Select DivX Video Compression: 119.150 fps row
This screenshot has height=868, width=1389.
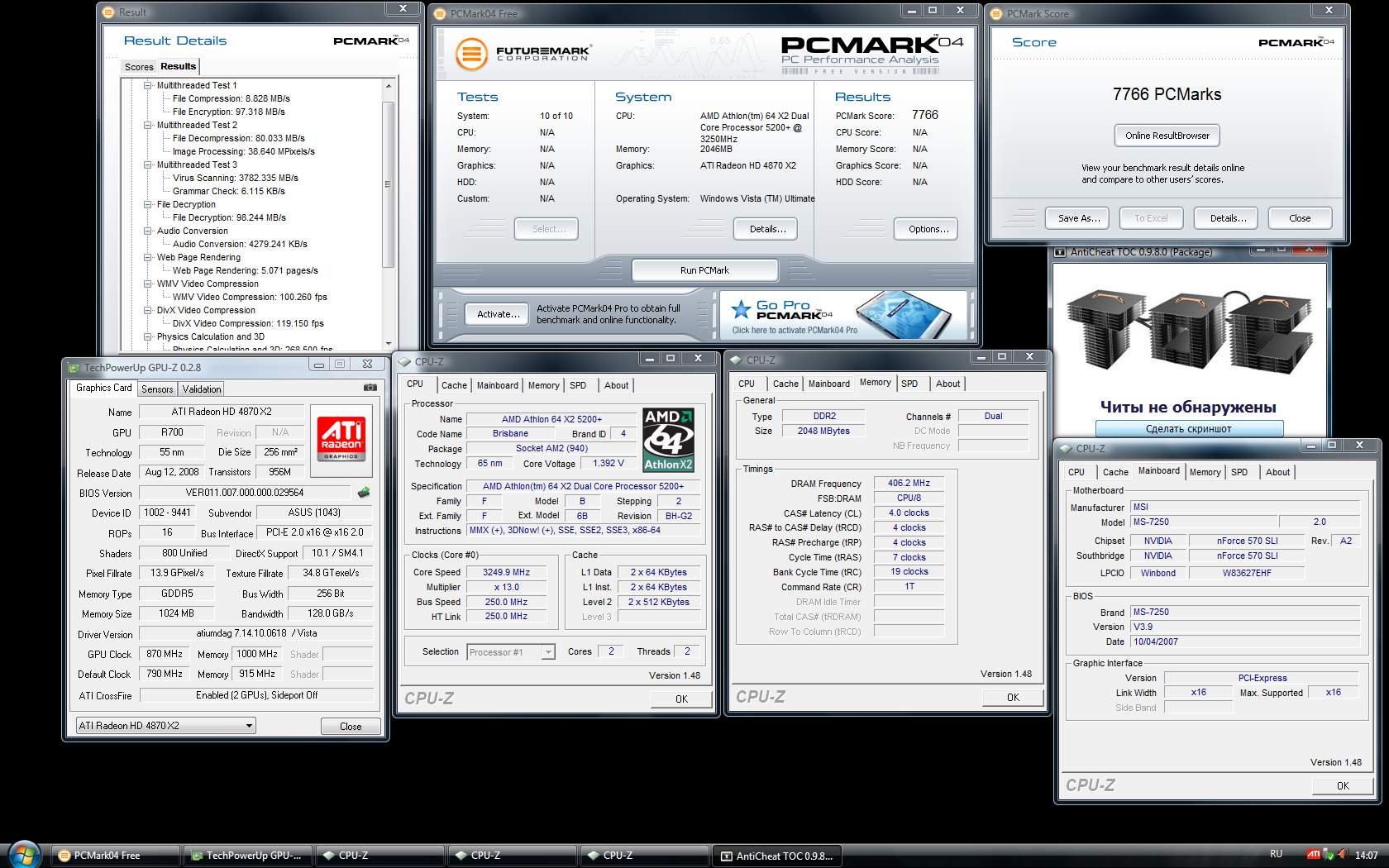248,323
